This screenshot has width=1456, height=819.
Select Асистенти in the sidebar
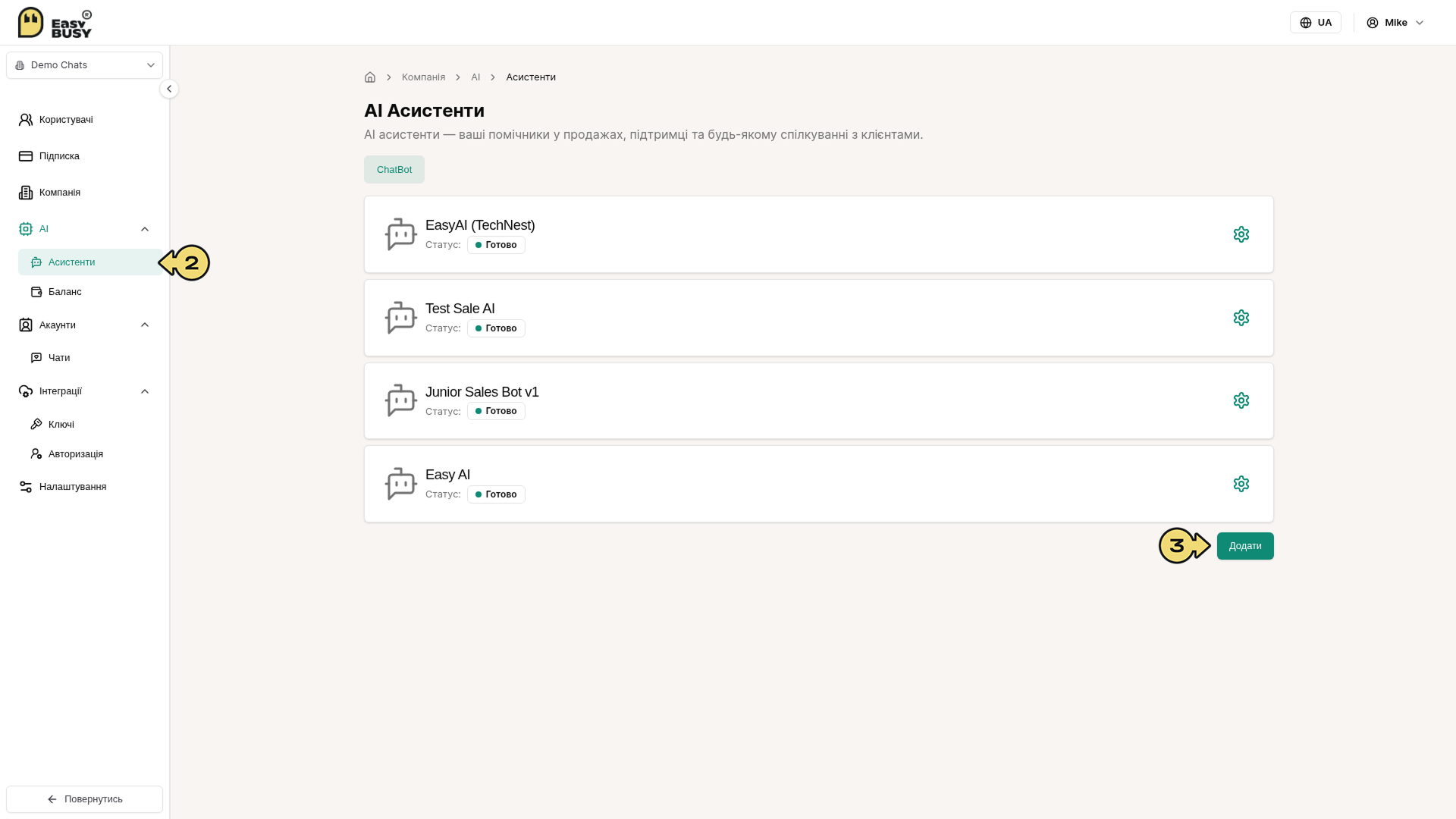90,262
